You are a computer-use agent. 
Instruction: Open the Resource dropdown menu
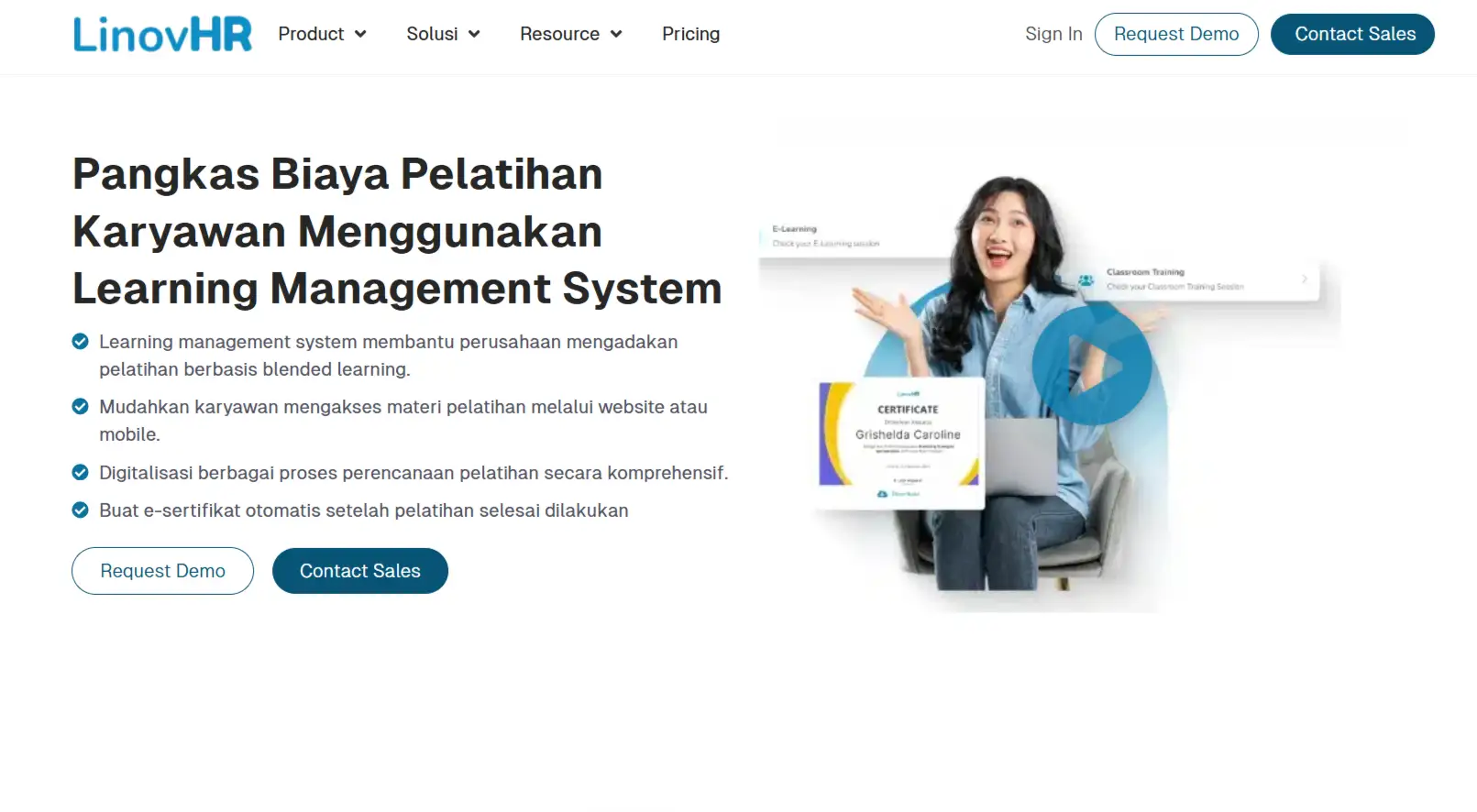[x=570, y=34]
